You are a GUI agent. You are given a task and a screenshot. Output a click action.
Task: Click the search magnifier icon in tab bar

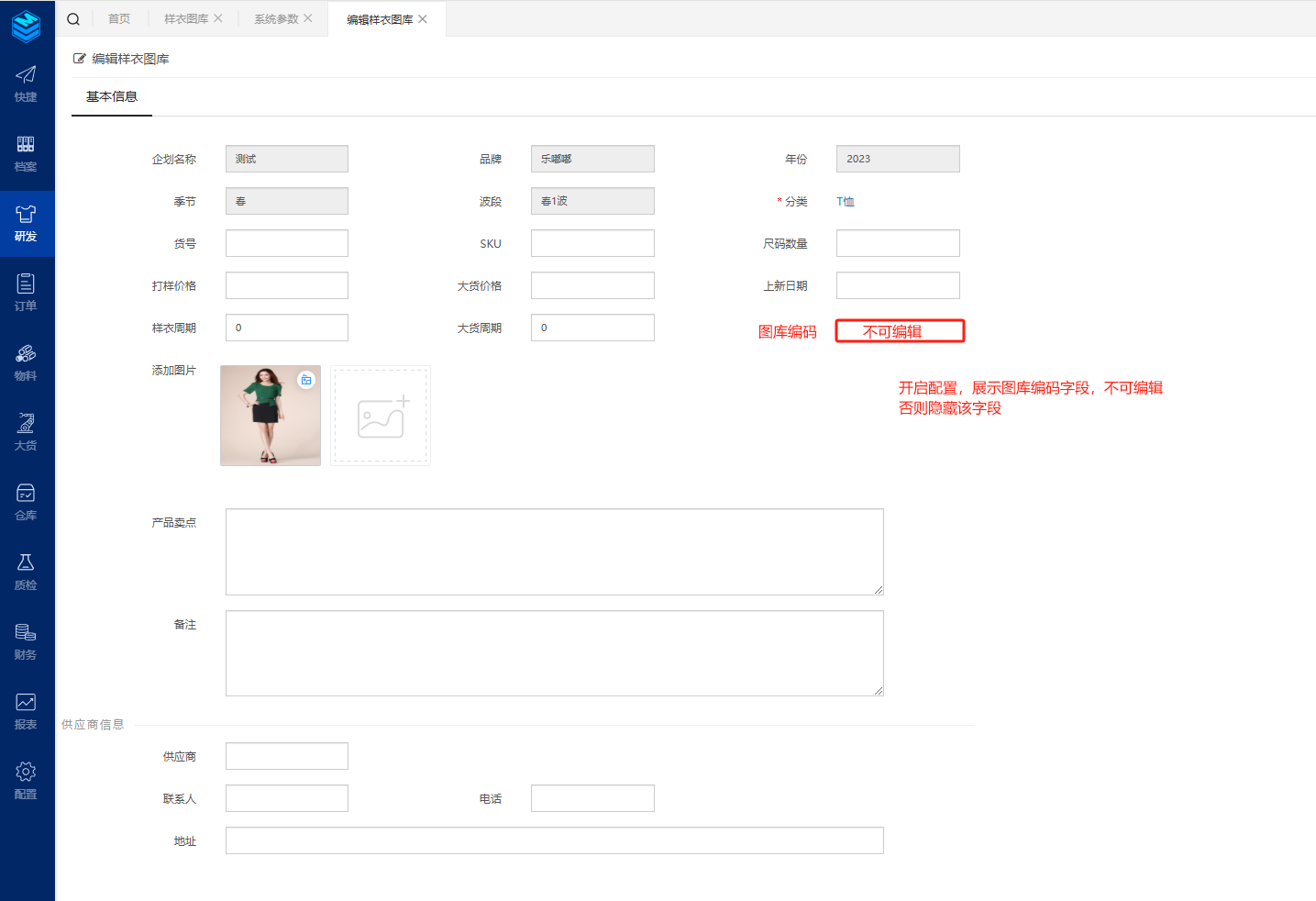pyautogui.click(x=73, y=19)
